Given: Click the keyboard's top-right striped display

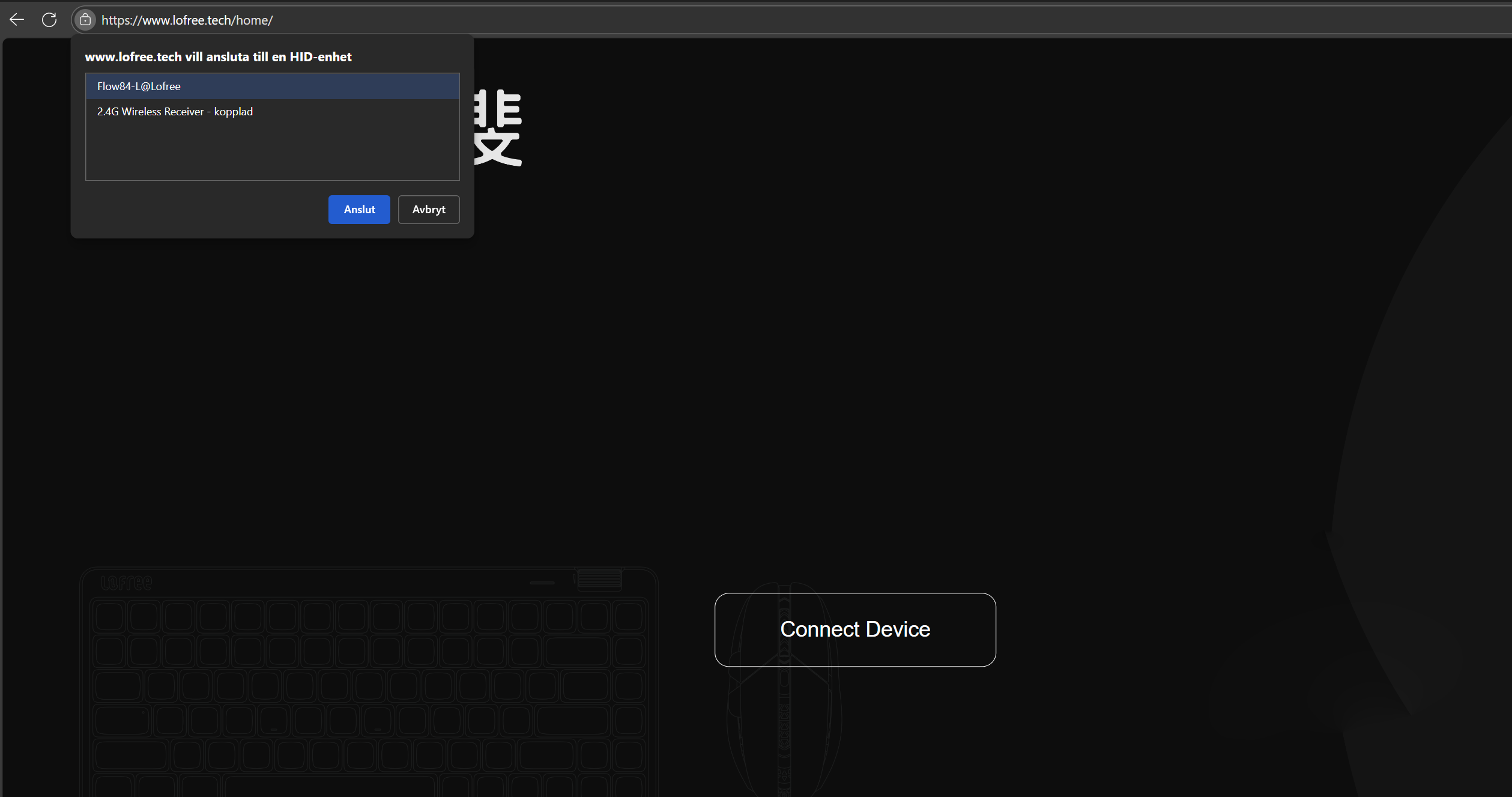Looking at the screenshot, I should [599, 579].
